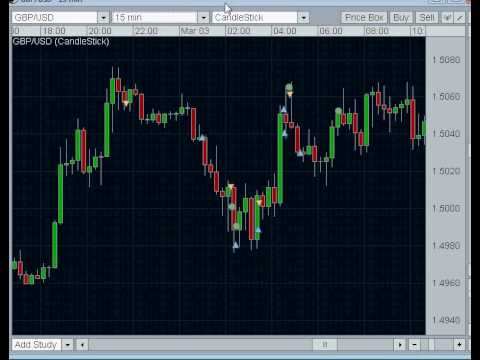Click the toolbar icon right of Sell
The height and width of the screenshot is (360, 480).
[447, 18]
